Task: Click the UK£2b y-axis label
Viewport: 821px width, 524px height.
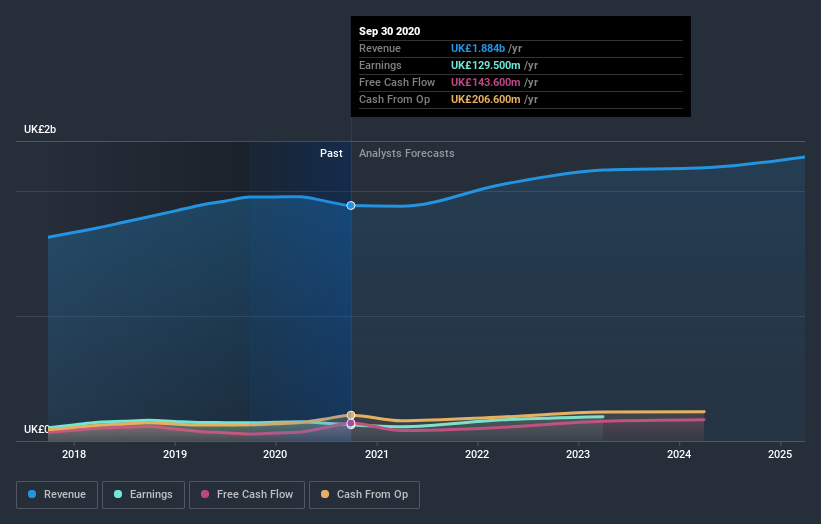Action: (40, 129)
